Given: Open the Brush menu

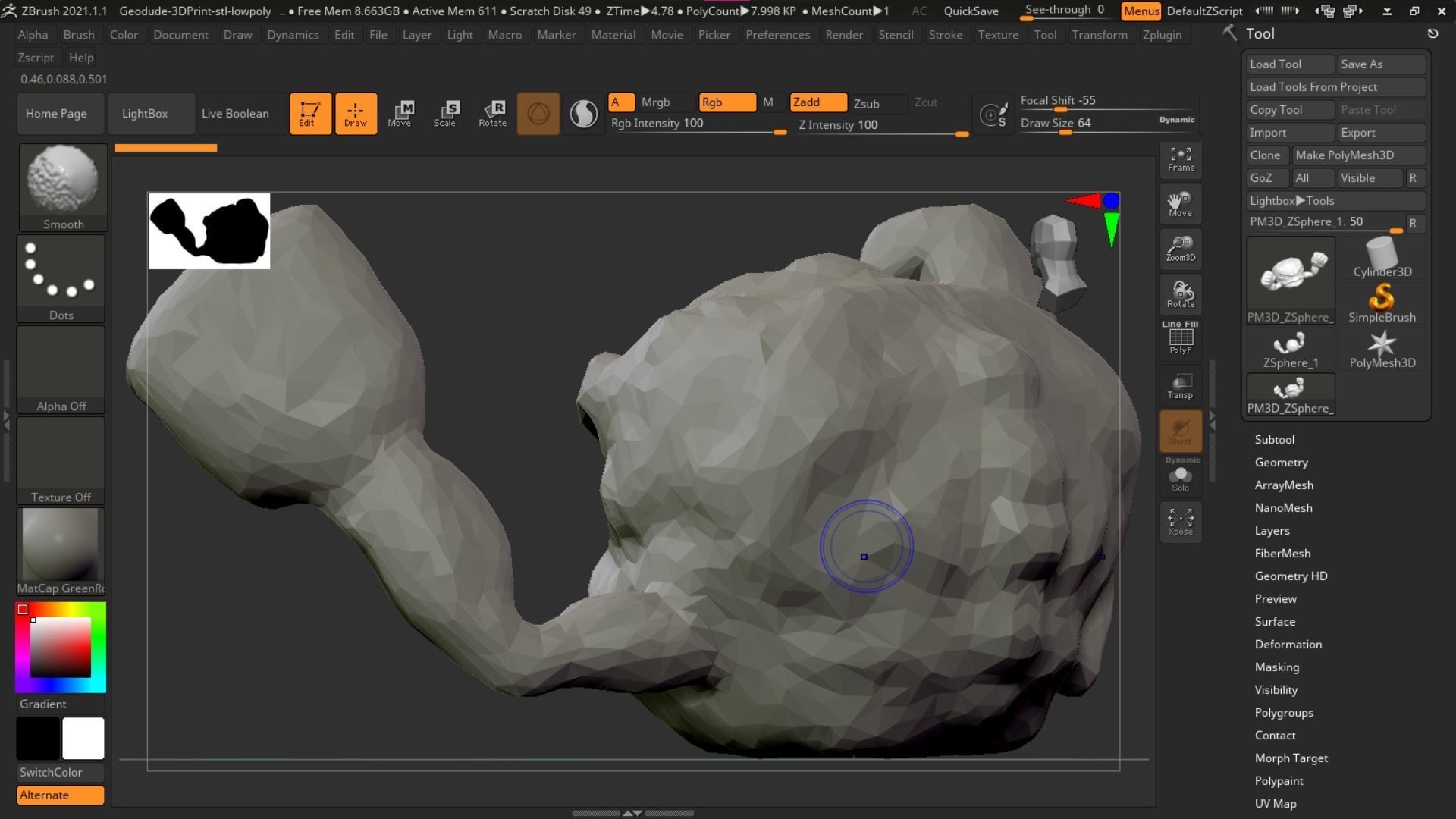Looking at the screenshot, I should [79, 35].
